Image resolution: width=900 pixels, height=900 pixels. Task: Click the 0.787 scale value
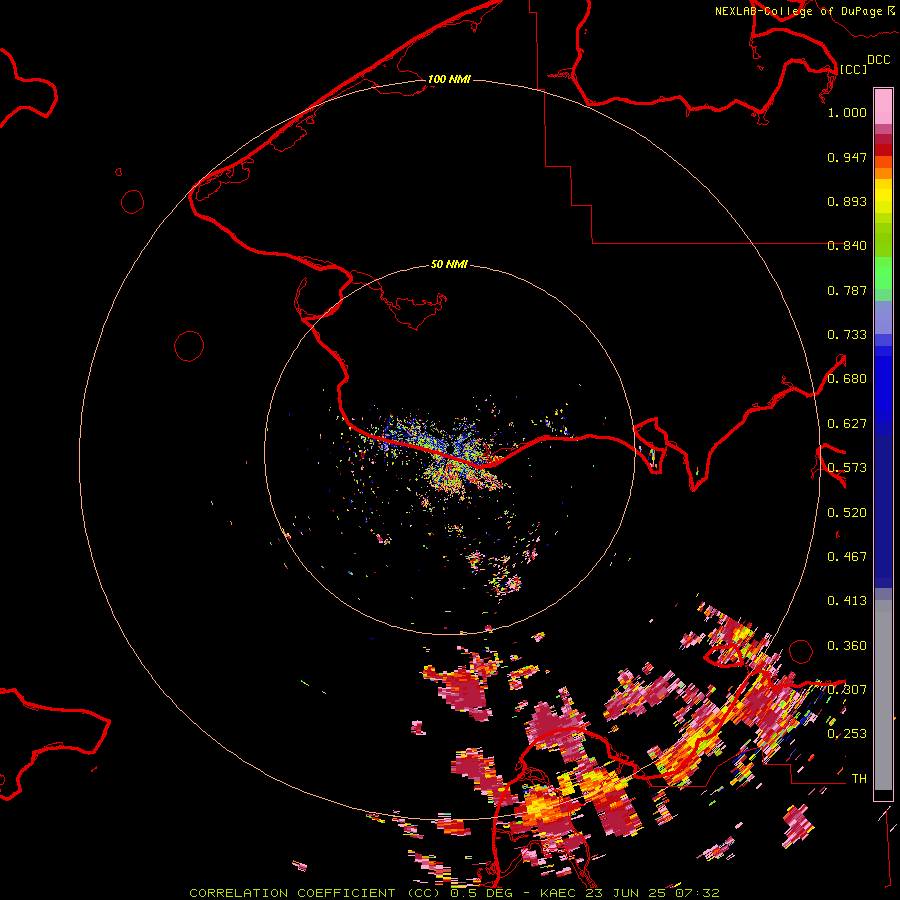pyautogui.click(x=847, y=290)
